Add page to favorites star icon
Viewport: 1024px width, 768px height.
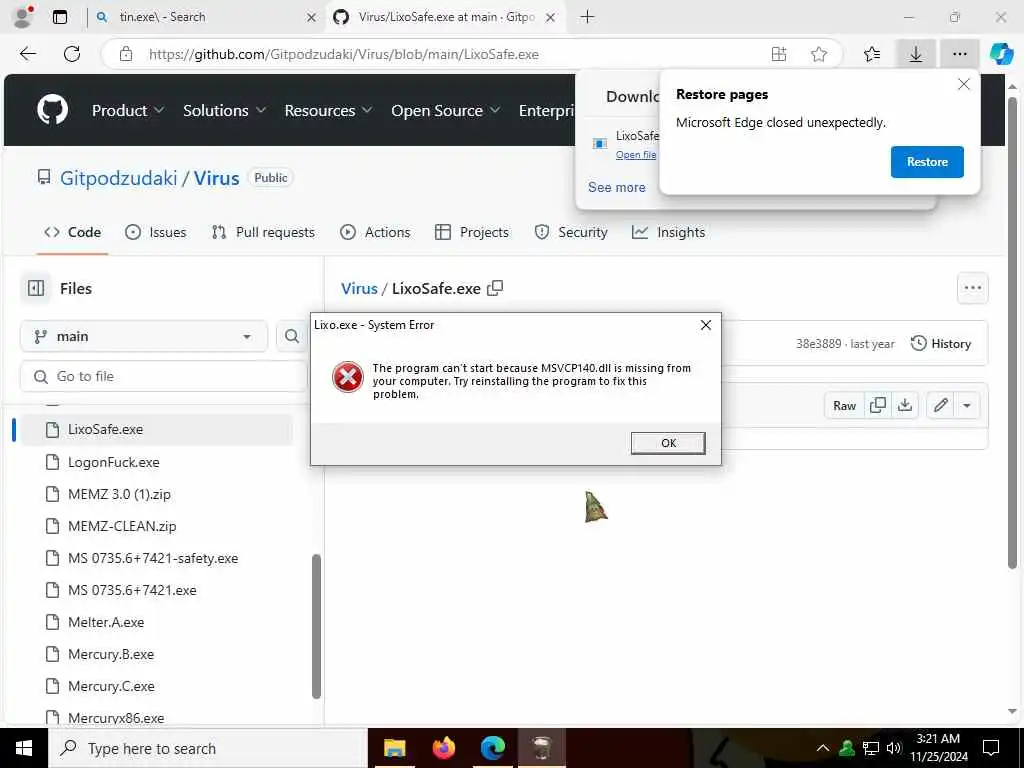819,54
